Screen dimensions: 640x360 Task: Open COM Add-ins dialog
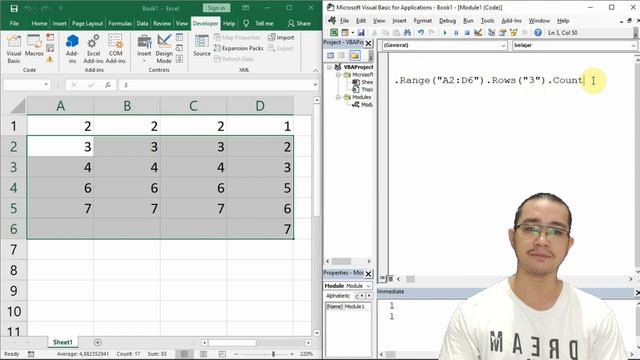[116, 49]
